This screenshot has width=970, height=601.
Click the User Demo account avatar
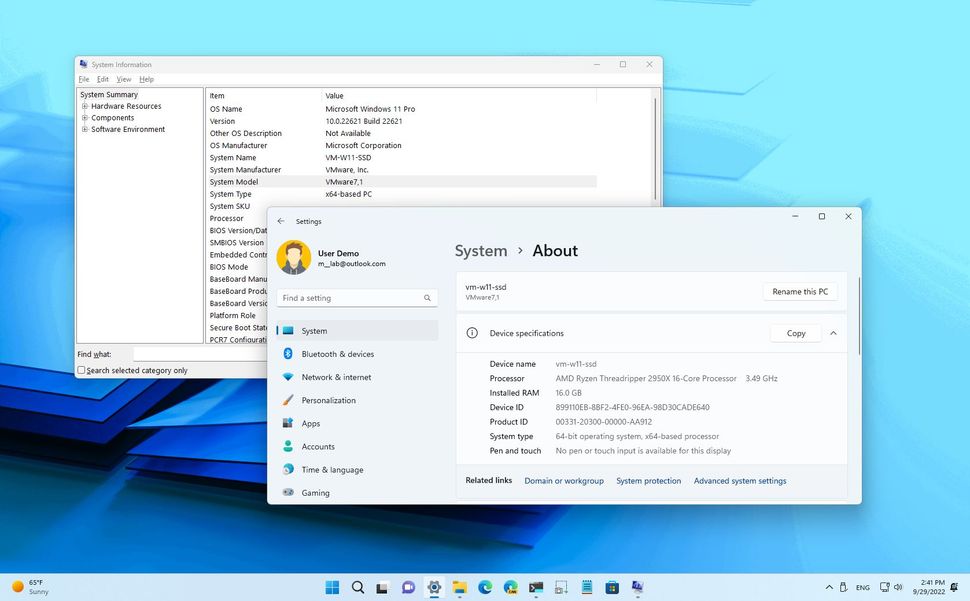294,257
